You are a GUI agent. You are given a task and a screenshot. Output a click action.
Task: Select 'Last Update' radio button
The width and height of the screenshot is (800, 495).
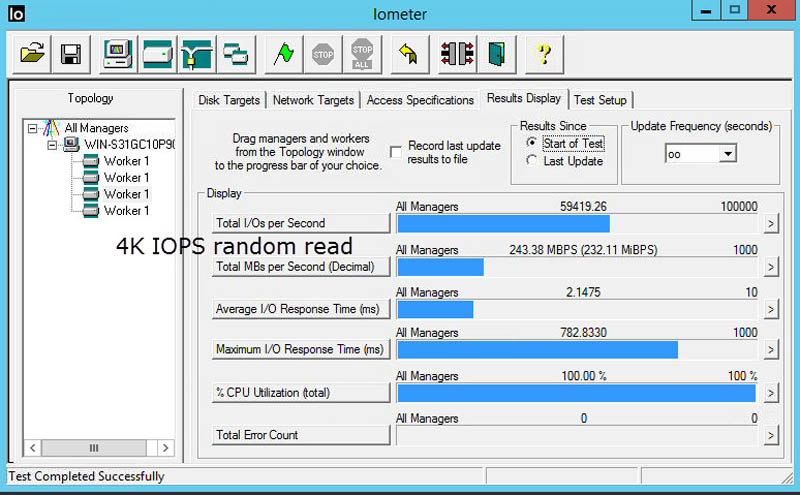click(x=531, y=160)
